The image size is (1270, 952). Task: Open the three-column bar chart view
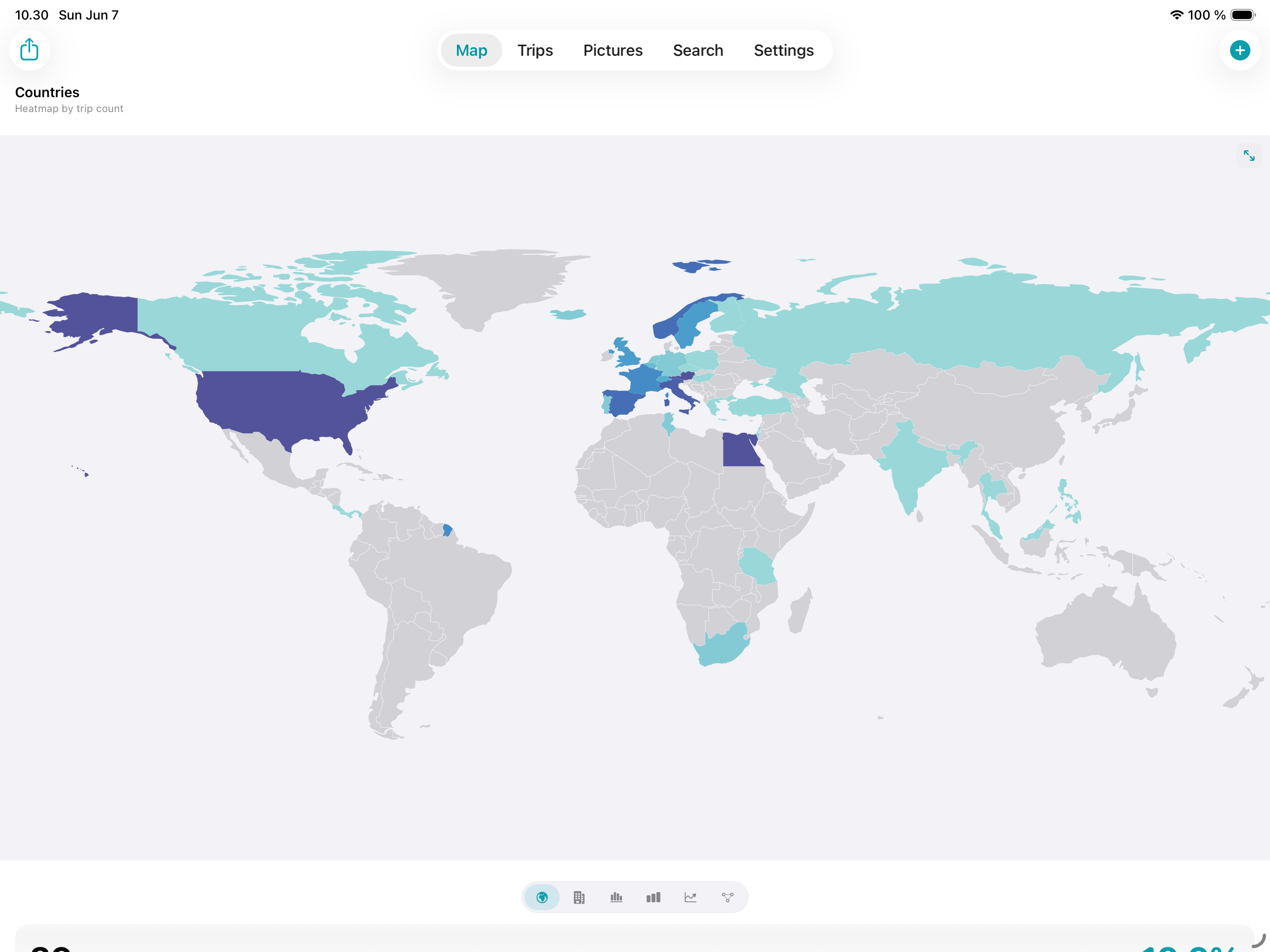(653, 897)
